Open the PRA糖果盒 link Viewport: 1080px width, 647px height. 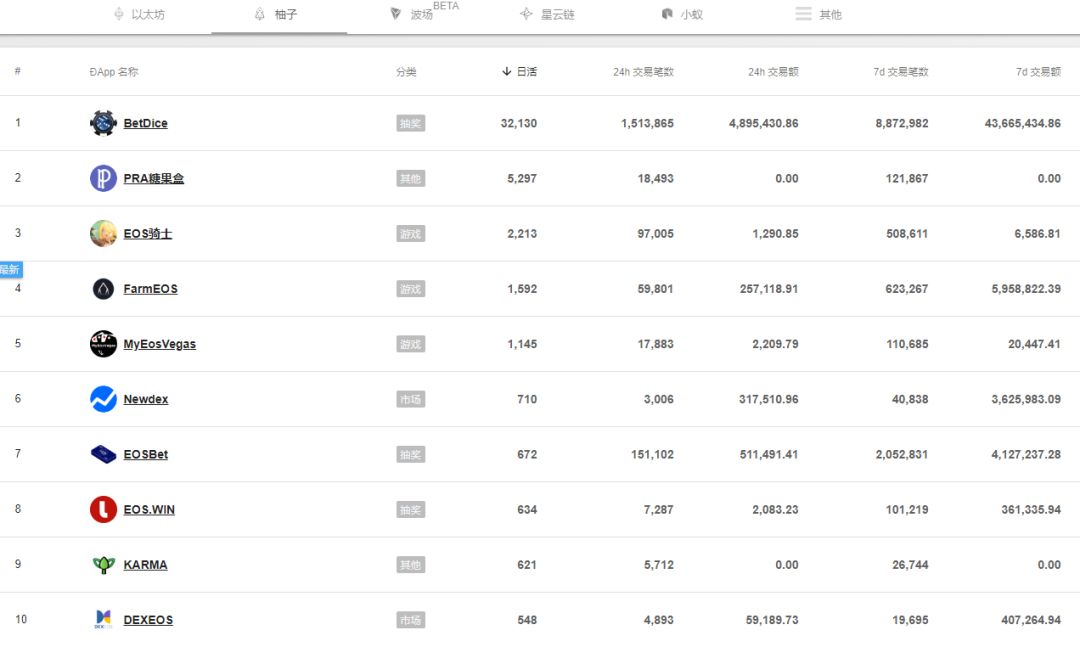pos(154,178)
